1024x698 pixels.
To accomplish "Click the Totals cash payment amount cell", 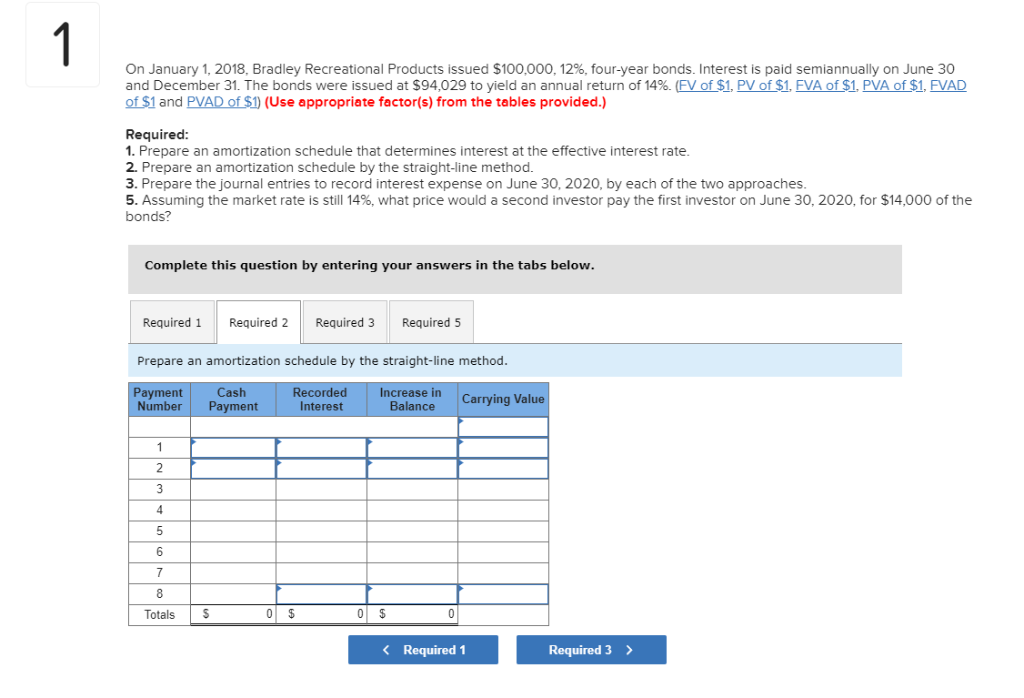I will click(x=233, y=614).
